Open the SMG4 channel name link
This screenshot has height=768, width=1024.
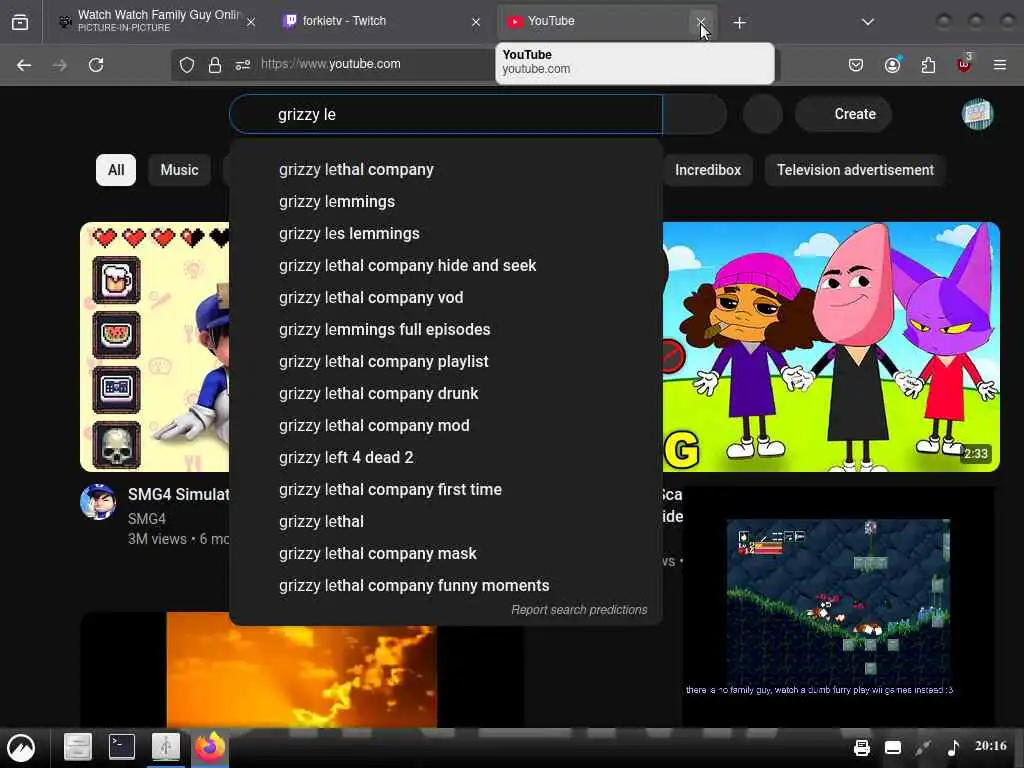146,519
